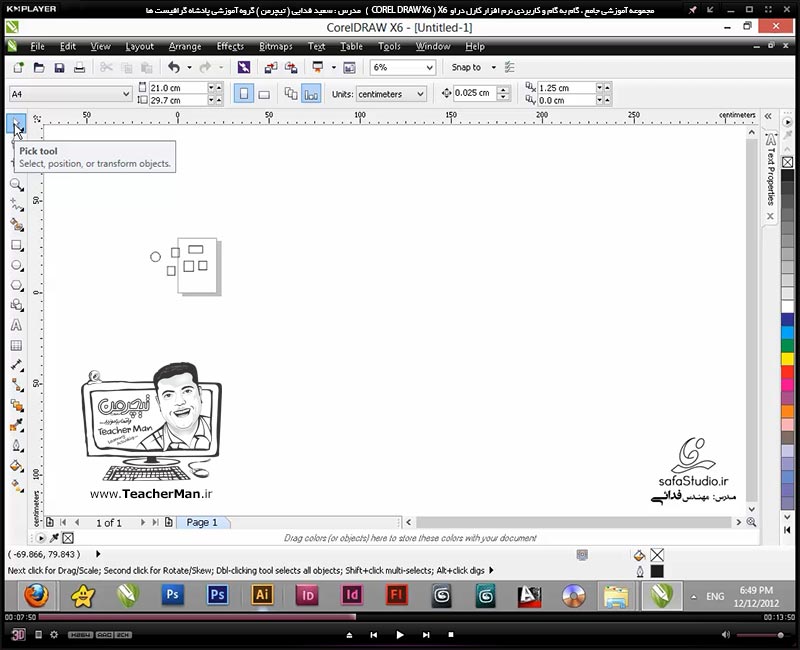Click the page width 21.0 cm field
Screen dimensions: 800x650
tap(178, 88)
